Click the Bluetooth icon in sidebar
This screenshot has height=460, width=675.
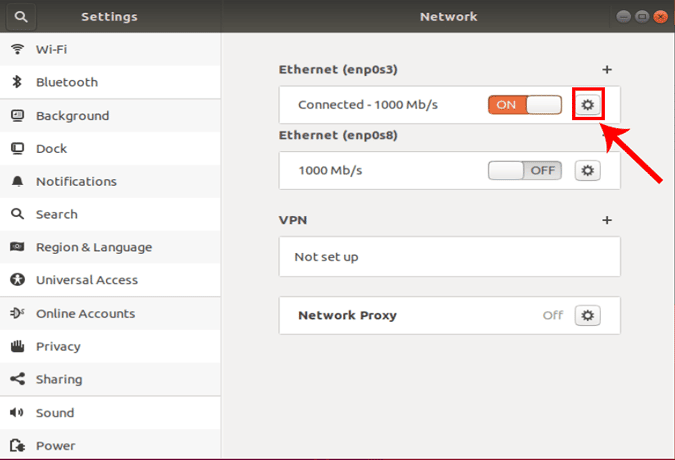(17, 82)
